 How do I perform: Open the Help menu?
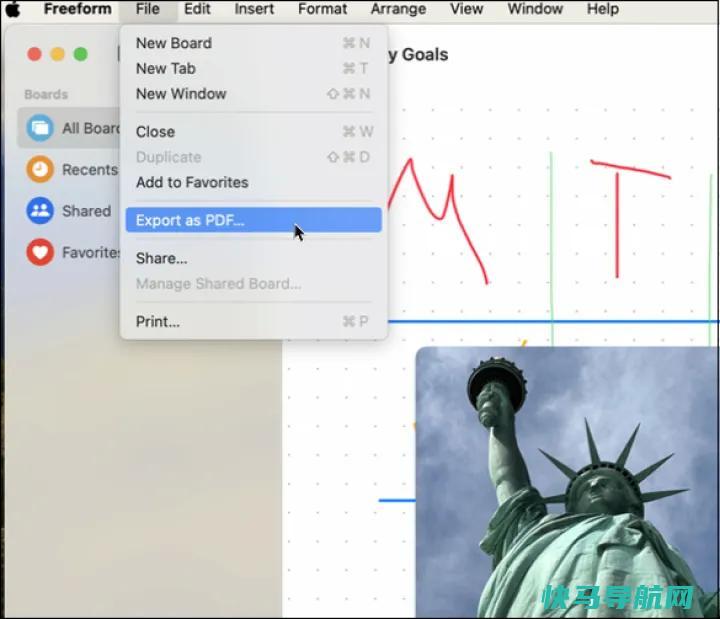pos(602,9)
